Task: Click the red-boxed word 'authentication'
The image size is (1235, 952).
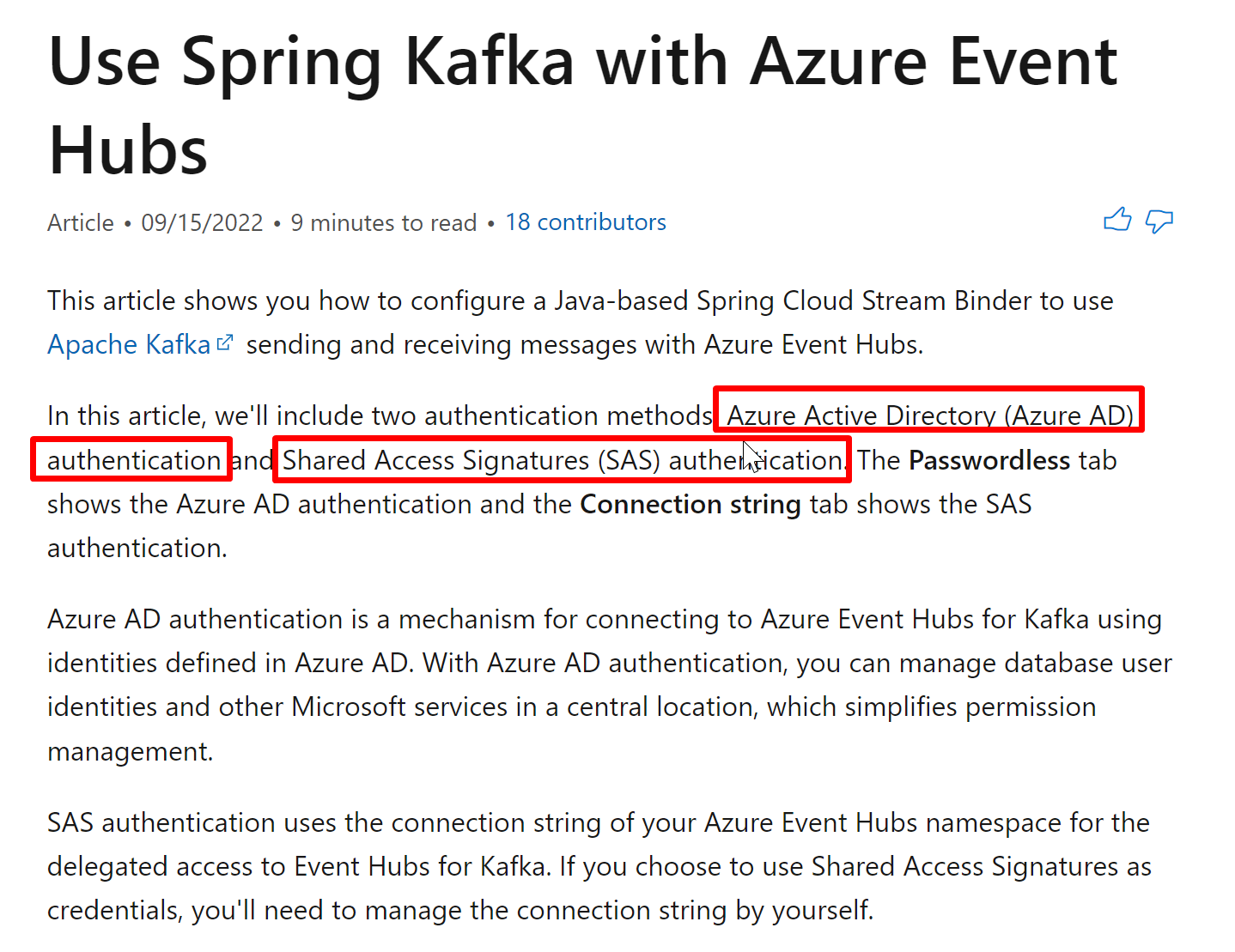Action: point(134,460)
